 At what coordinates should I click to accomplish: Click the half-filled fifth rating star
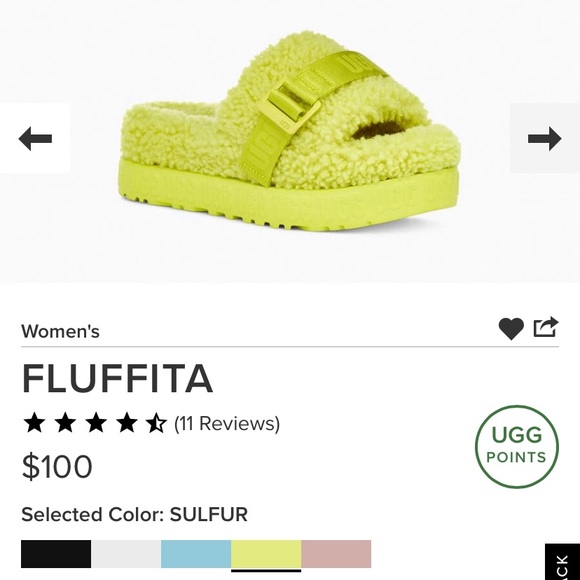coord(156,423)
